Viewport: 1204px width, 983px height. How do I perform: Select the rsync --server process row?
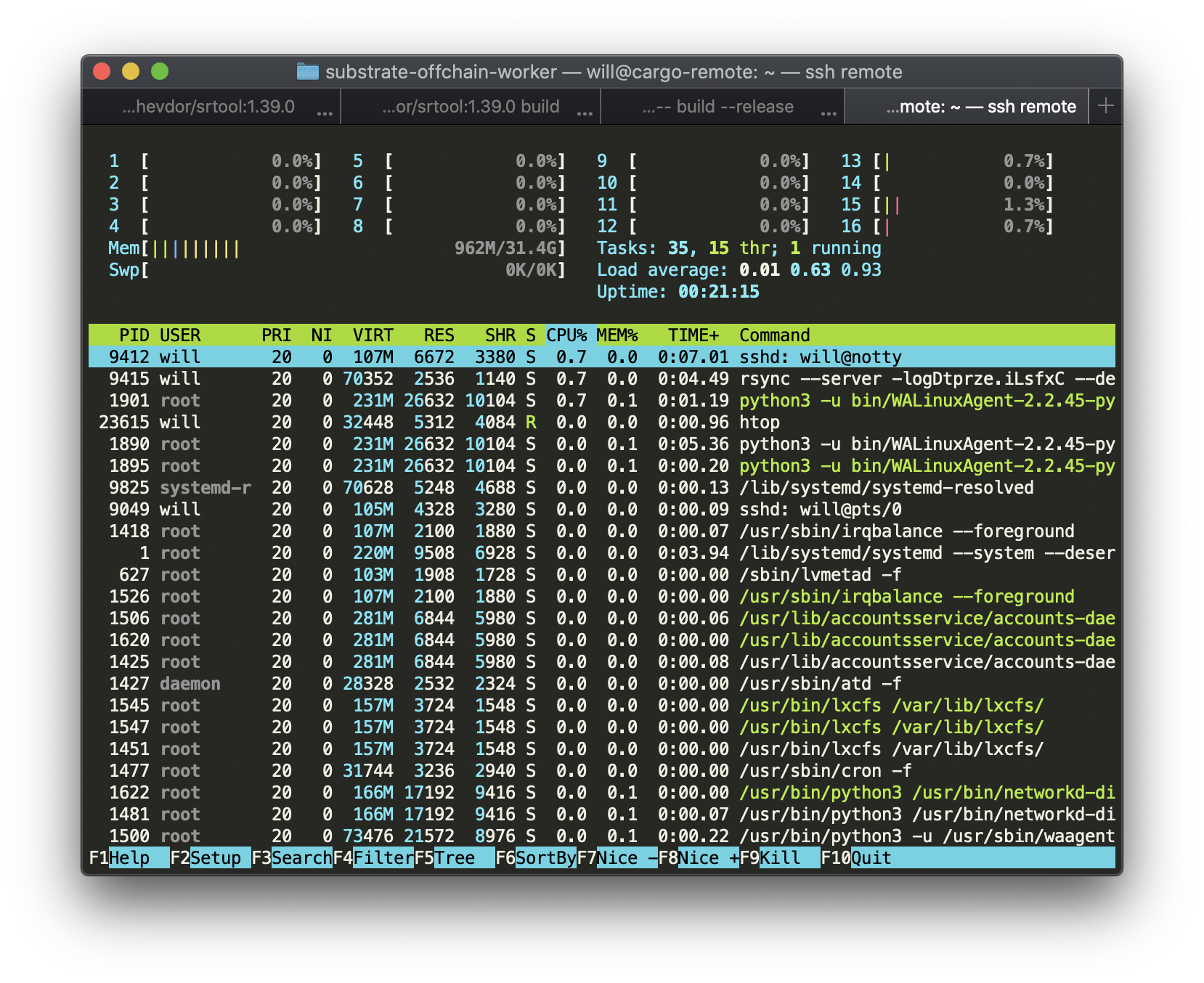click(x=602, y=378)
